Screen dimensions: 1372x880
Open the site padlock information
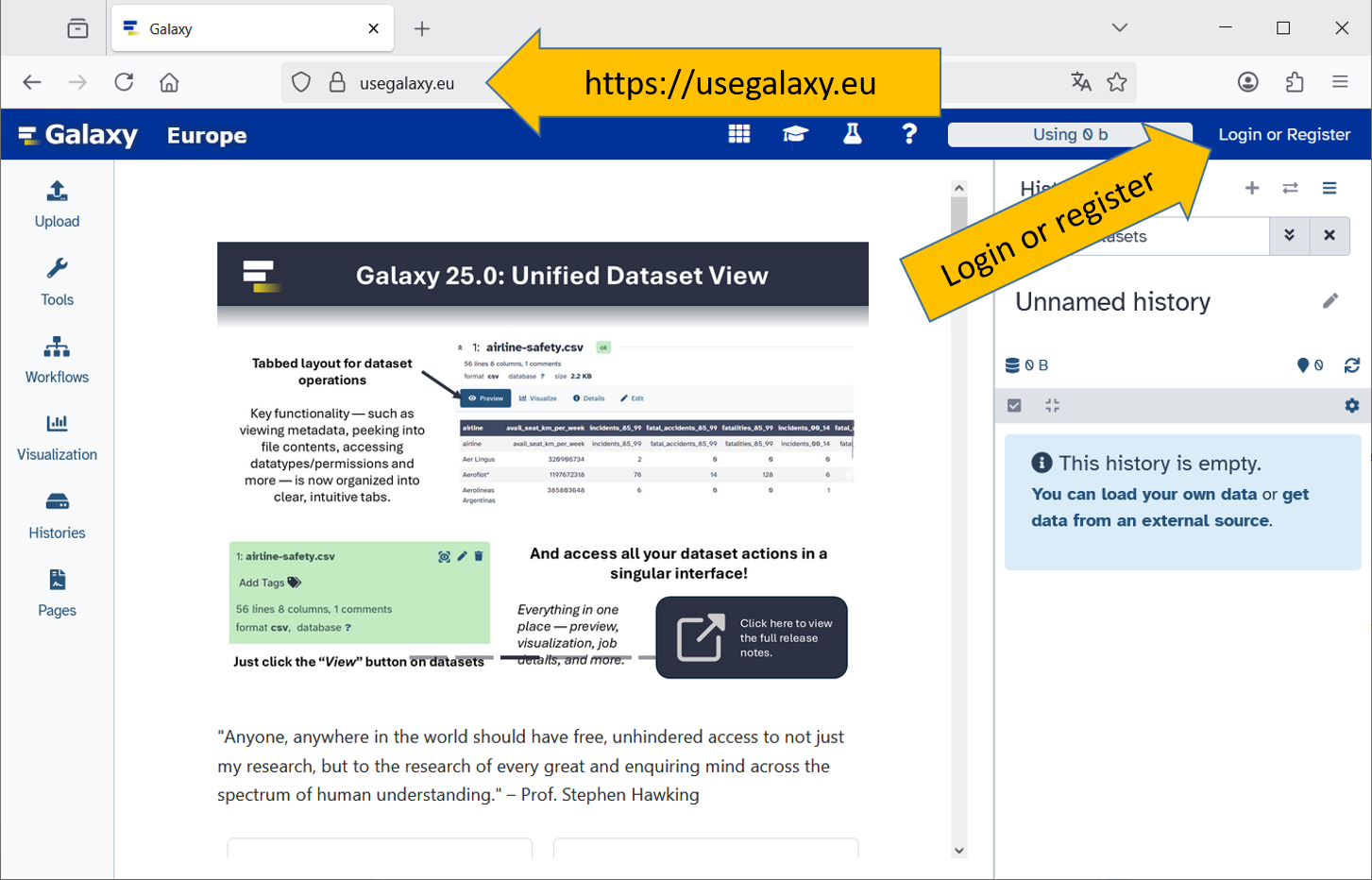337,82
